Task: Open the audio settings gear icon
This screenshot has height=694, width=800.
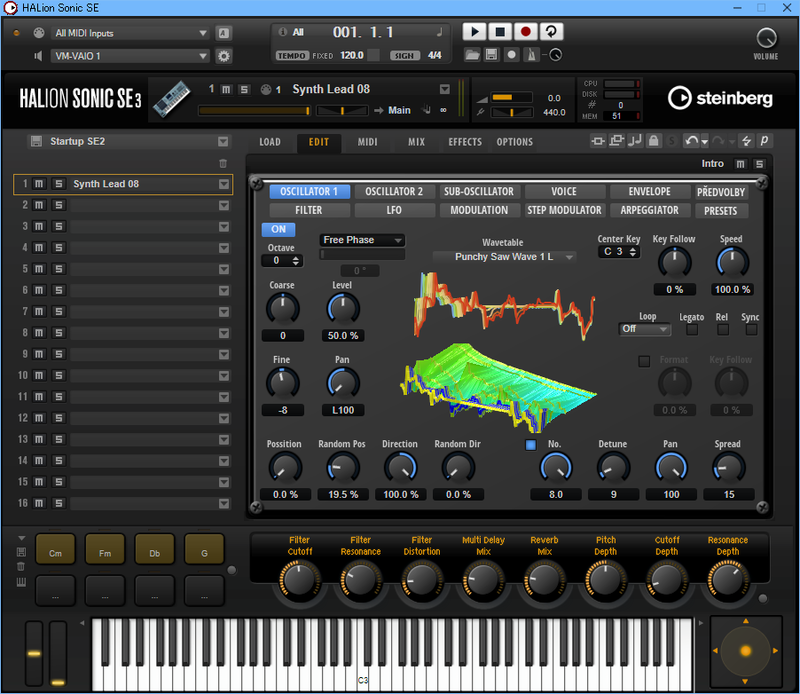Action: [x=223, y=56]
